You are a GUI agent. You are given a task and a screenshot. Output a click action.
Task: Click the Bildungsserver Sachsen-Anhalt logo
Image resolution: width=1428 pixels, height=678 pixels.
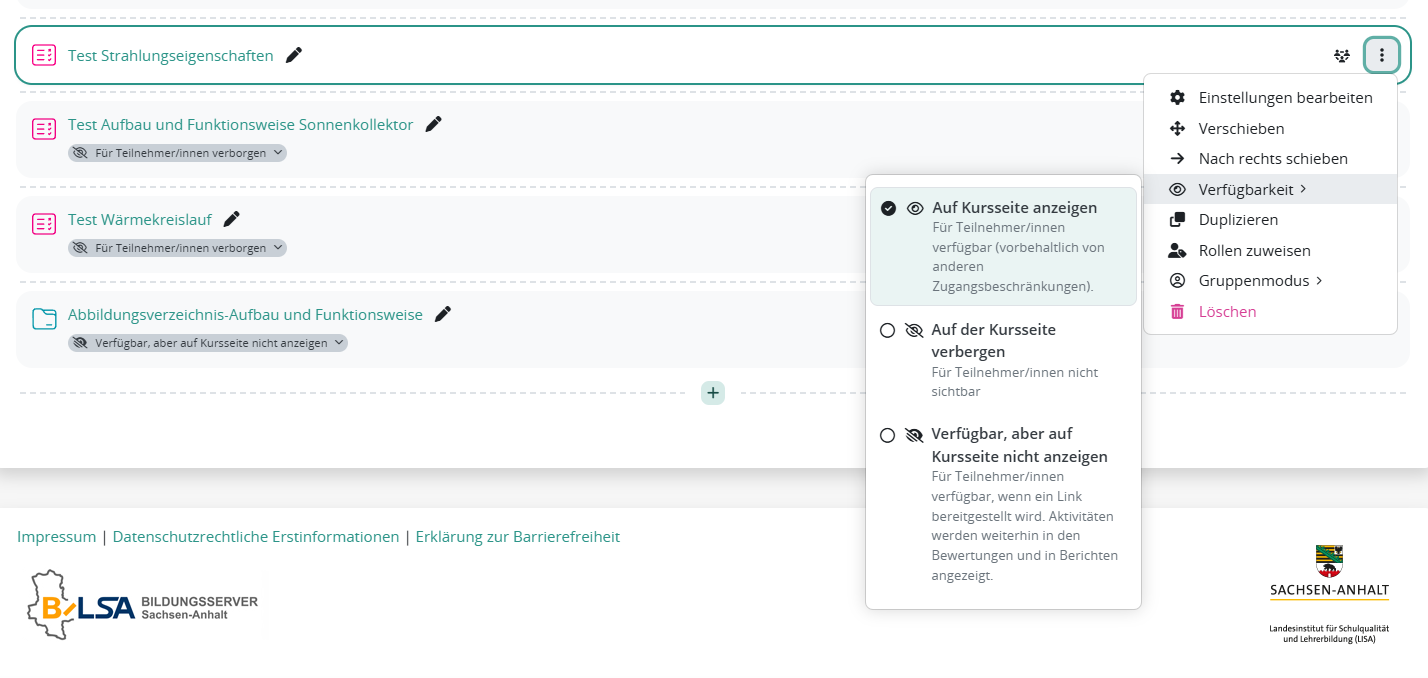click(x=142, y=605)
